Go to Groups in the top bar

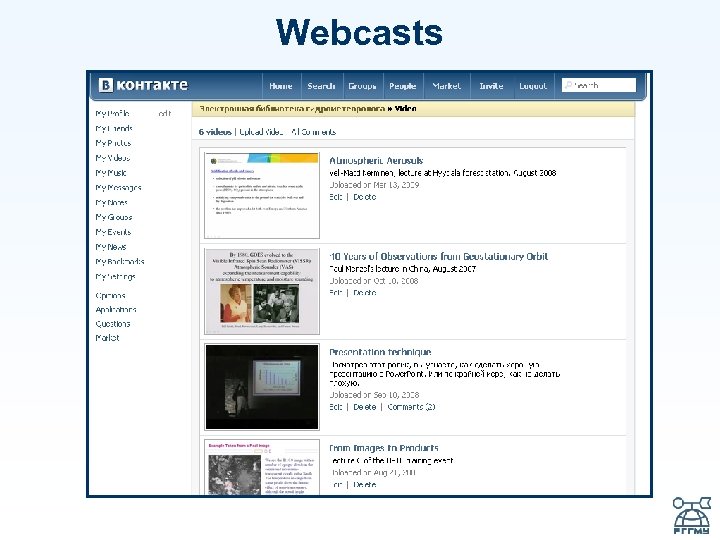coord(362,86)
